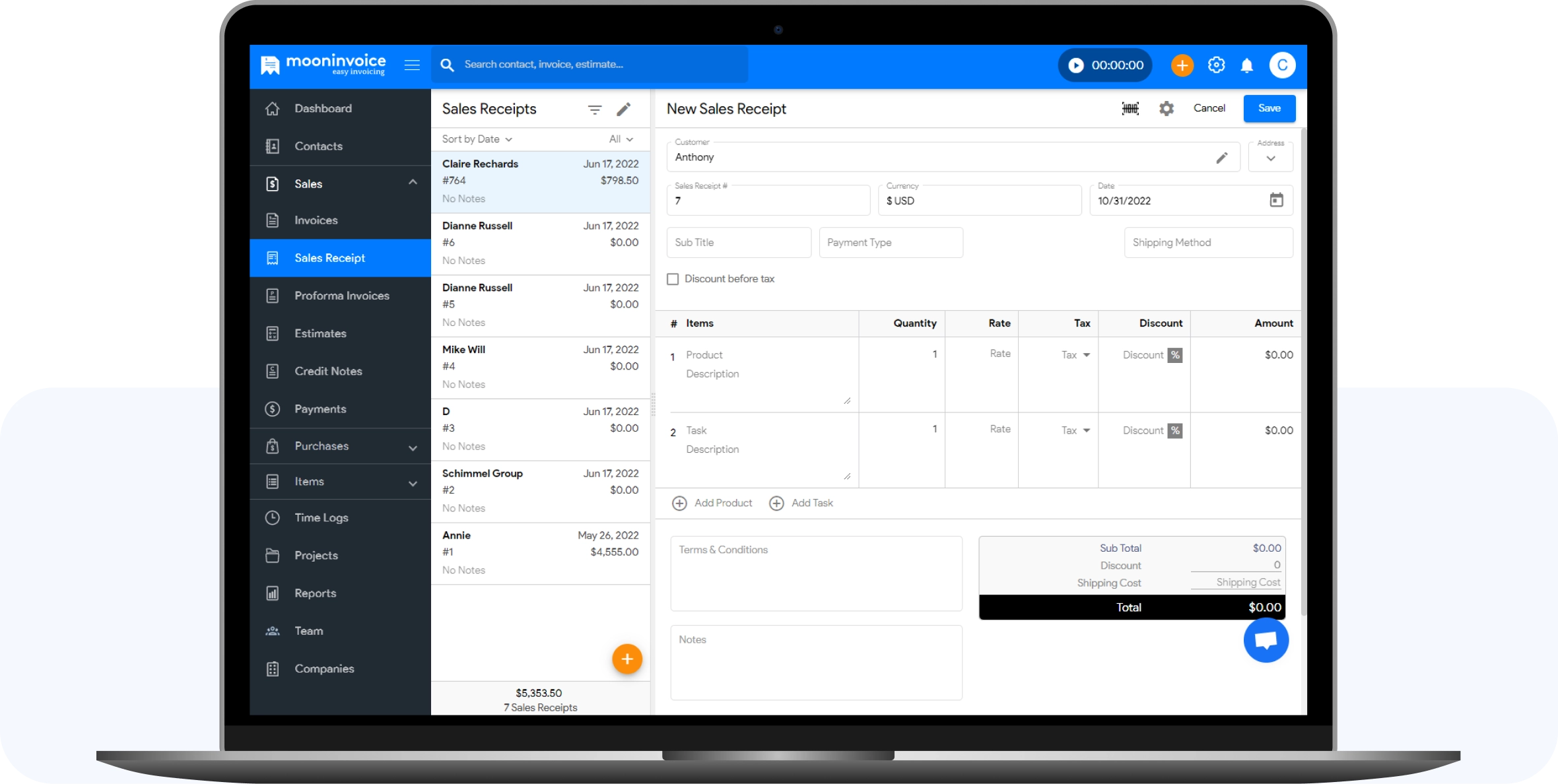This screenshot has width=1558, height=784.
Task: Open the Sort by Date dropdown
Action: coord(477,139)
